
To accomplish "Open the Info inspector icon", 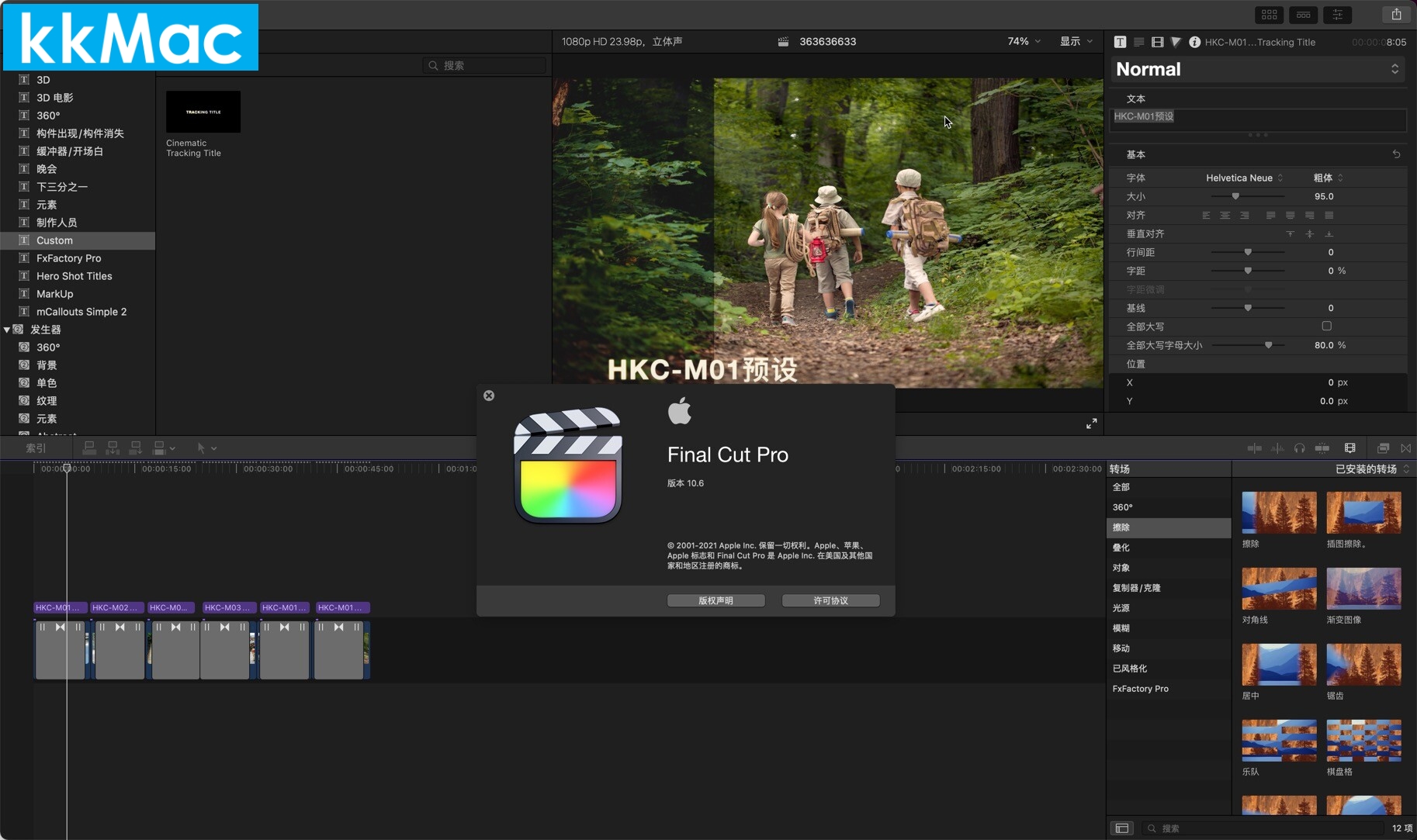I will point(1194,42).
